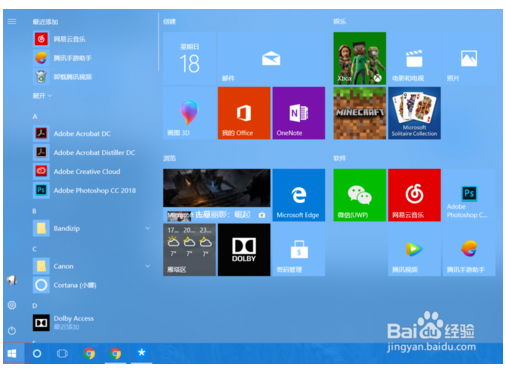Open Cortana from the app list
This screenshot has width=505, height=372.
click(92, 285)
